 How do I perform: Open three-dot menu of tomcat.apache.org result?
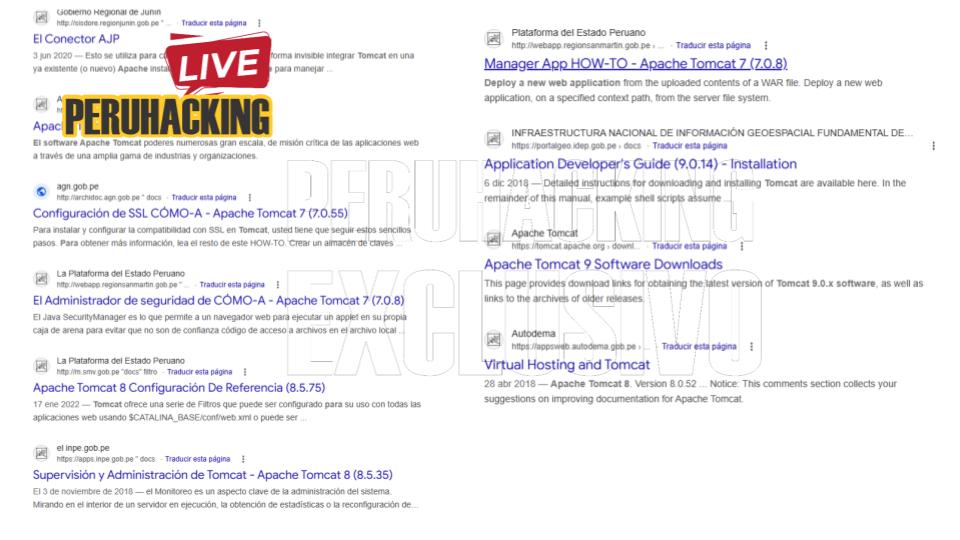(x=741, y=246)
